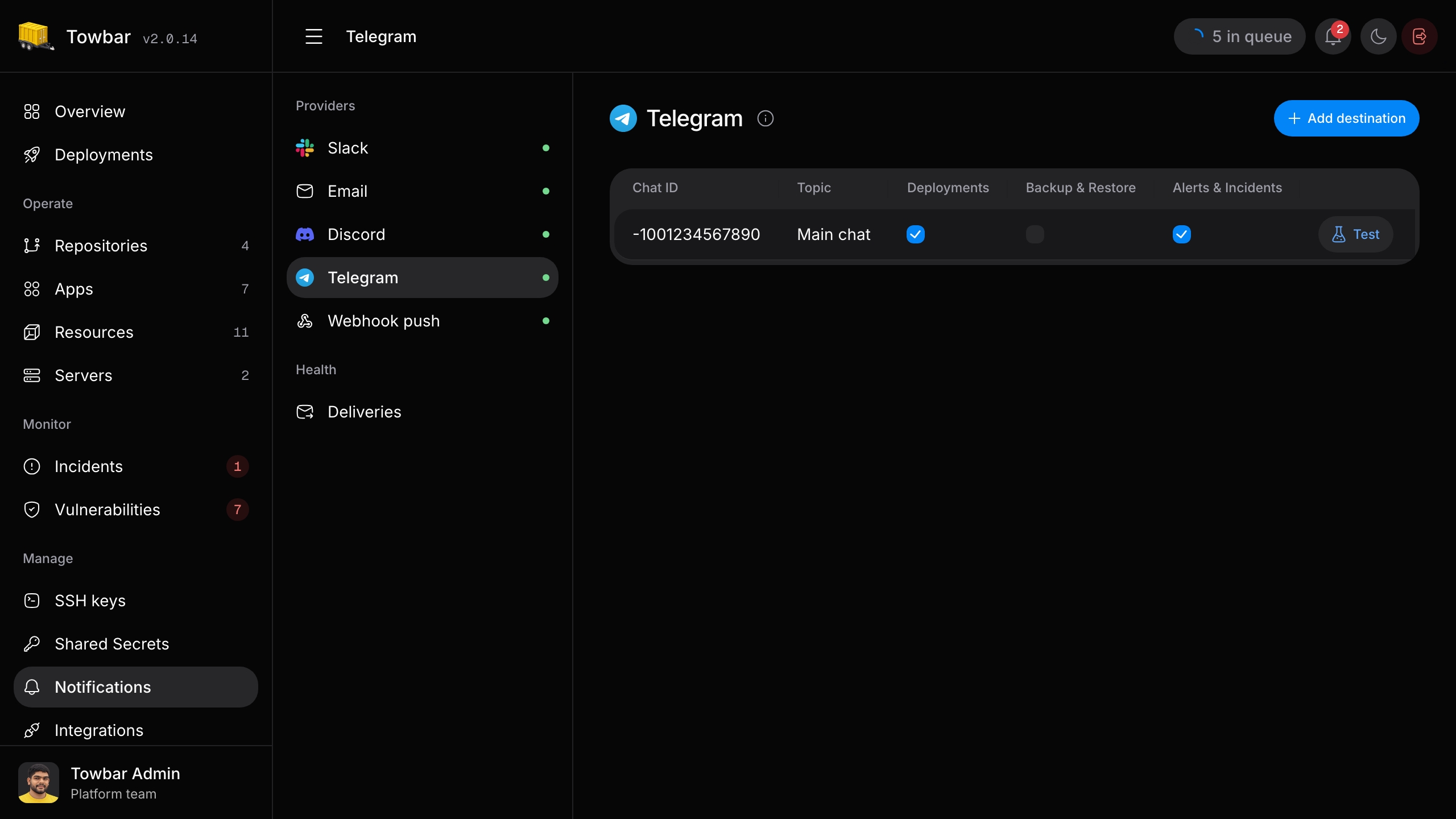Select Notifications in sidebar
Image resolution: width=1456 pixels, height=819 pixels.
pyautogui.click(x=135, y=687)
